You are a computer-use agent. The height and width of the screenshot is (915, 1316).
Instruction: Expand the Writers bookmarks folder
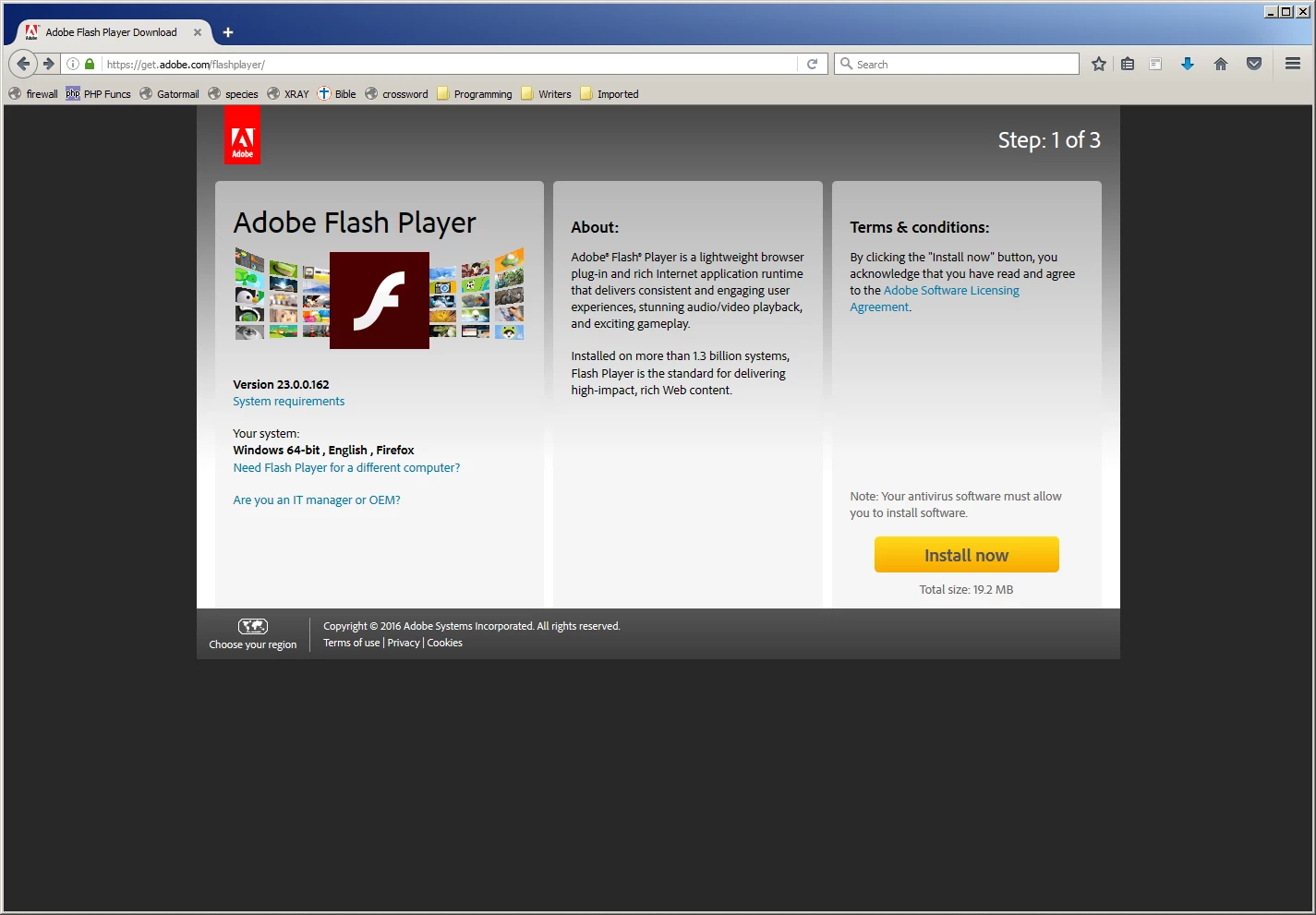point(546,94)
